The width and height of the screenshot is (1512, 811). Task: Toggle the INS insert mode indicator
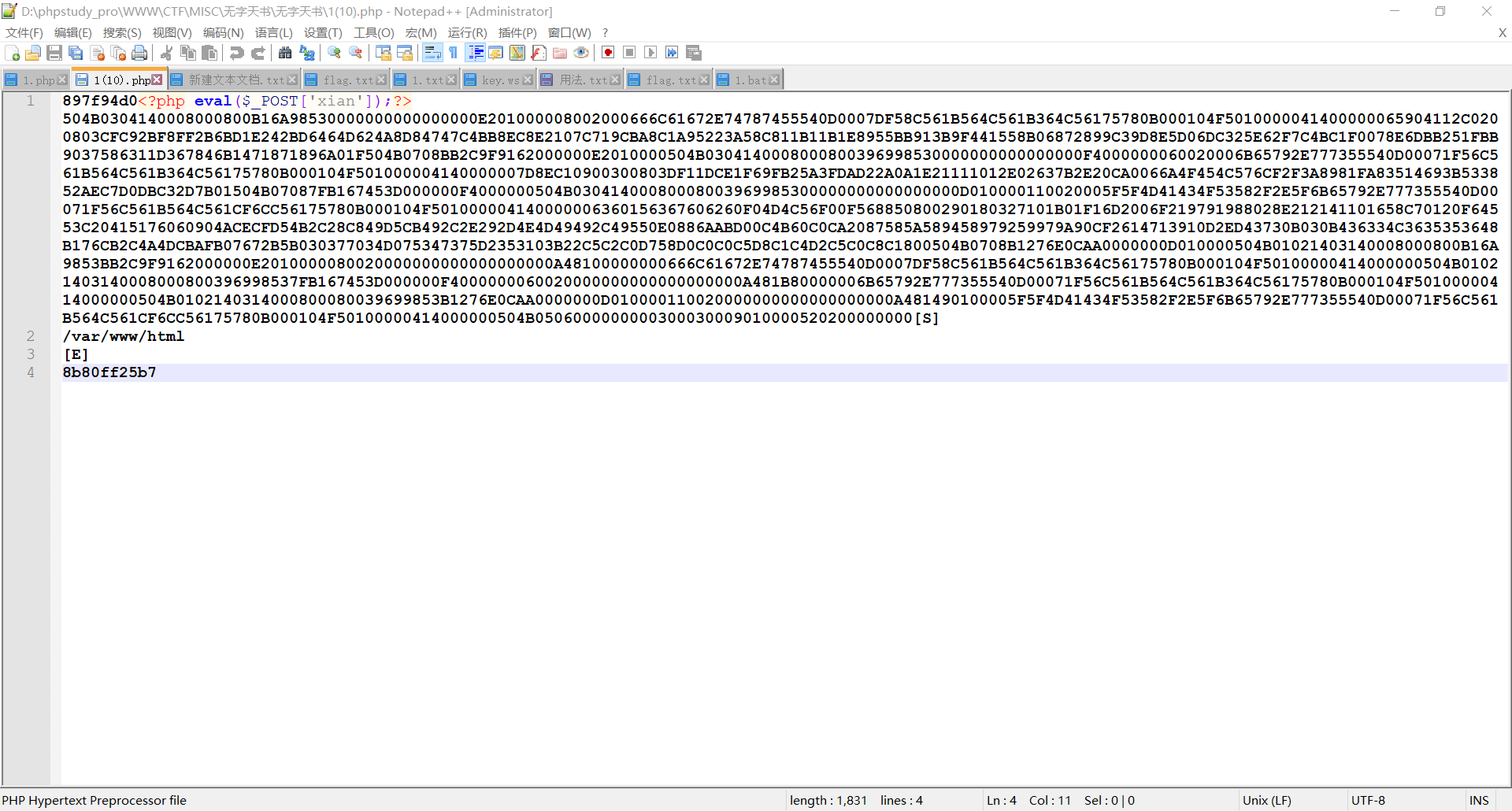tap(1479, 800)
